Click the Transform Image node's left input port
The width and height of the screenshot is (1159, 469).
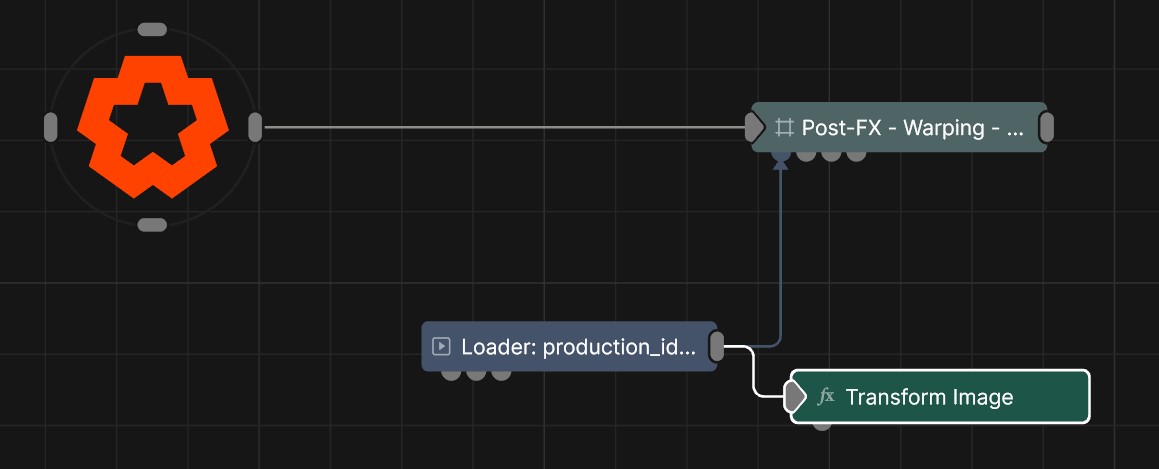[794, 397]
